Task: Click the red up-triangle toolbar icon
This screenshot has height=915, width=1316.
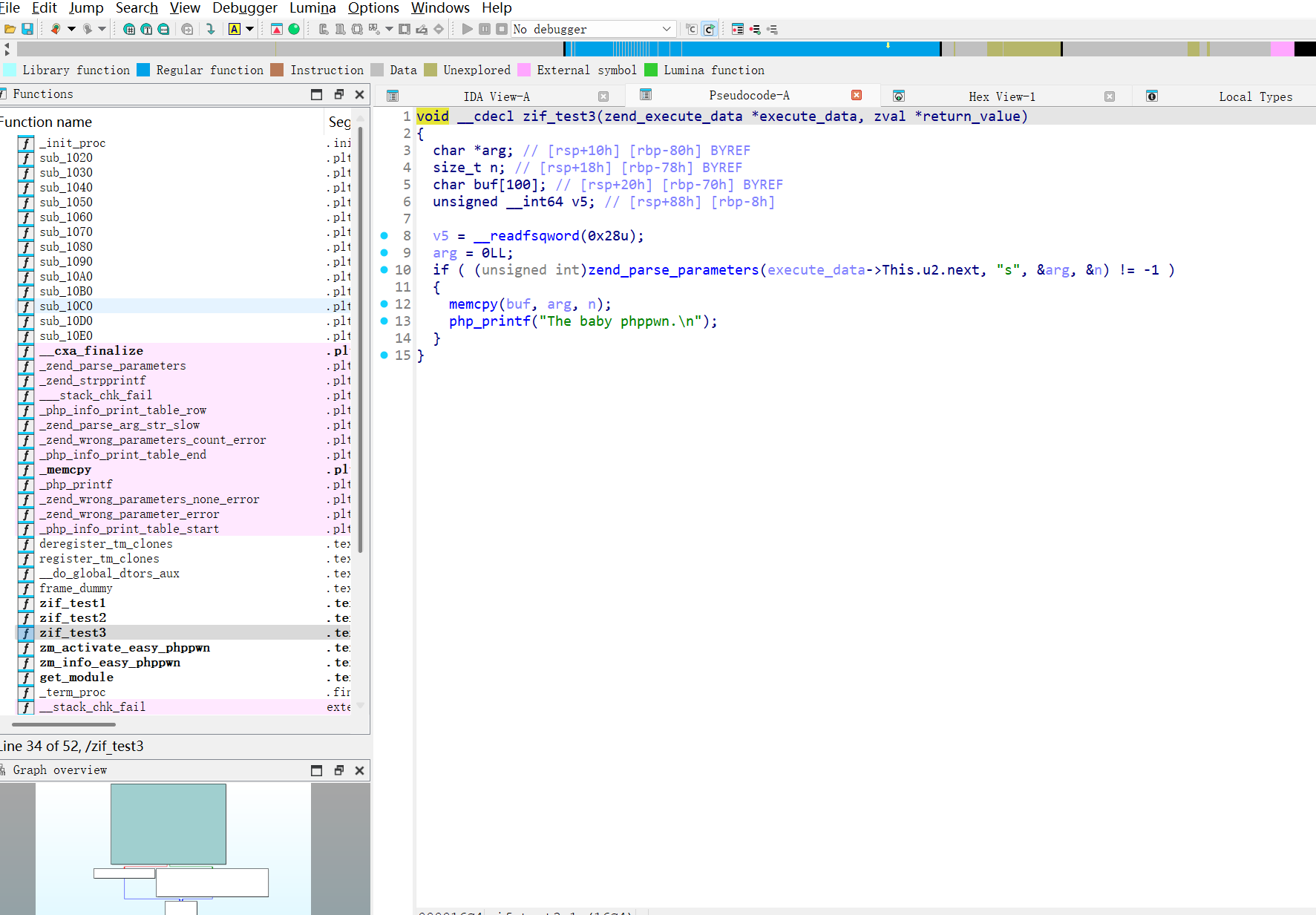Action: 277,29
